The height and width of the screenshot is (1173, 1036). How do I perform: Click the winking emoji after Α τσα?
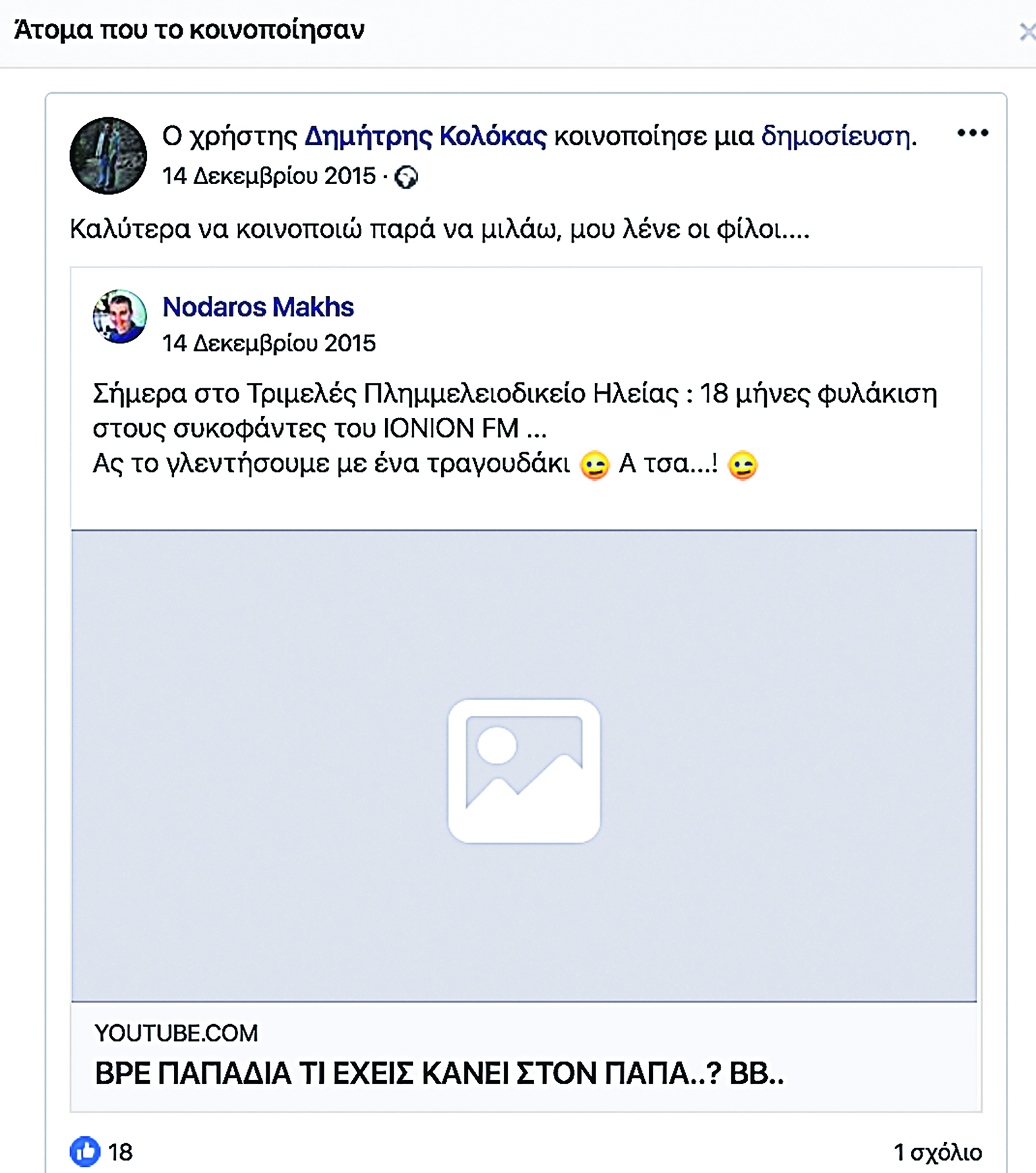click(742, 465)
